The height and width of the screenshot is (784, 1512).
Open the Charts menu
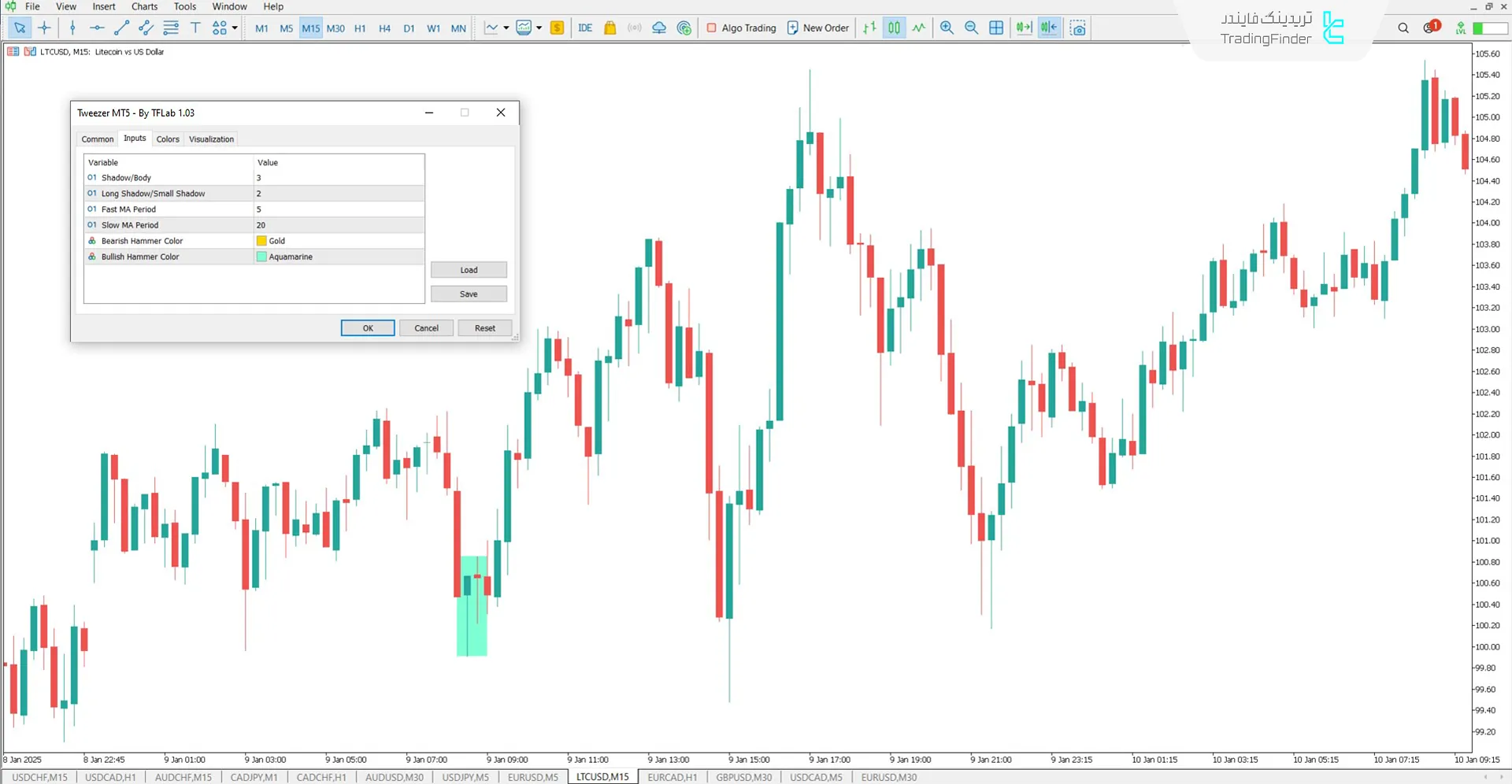pos(144,6)
